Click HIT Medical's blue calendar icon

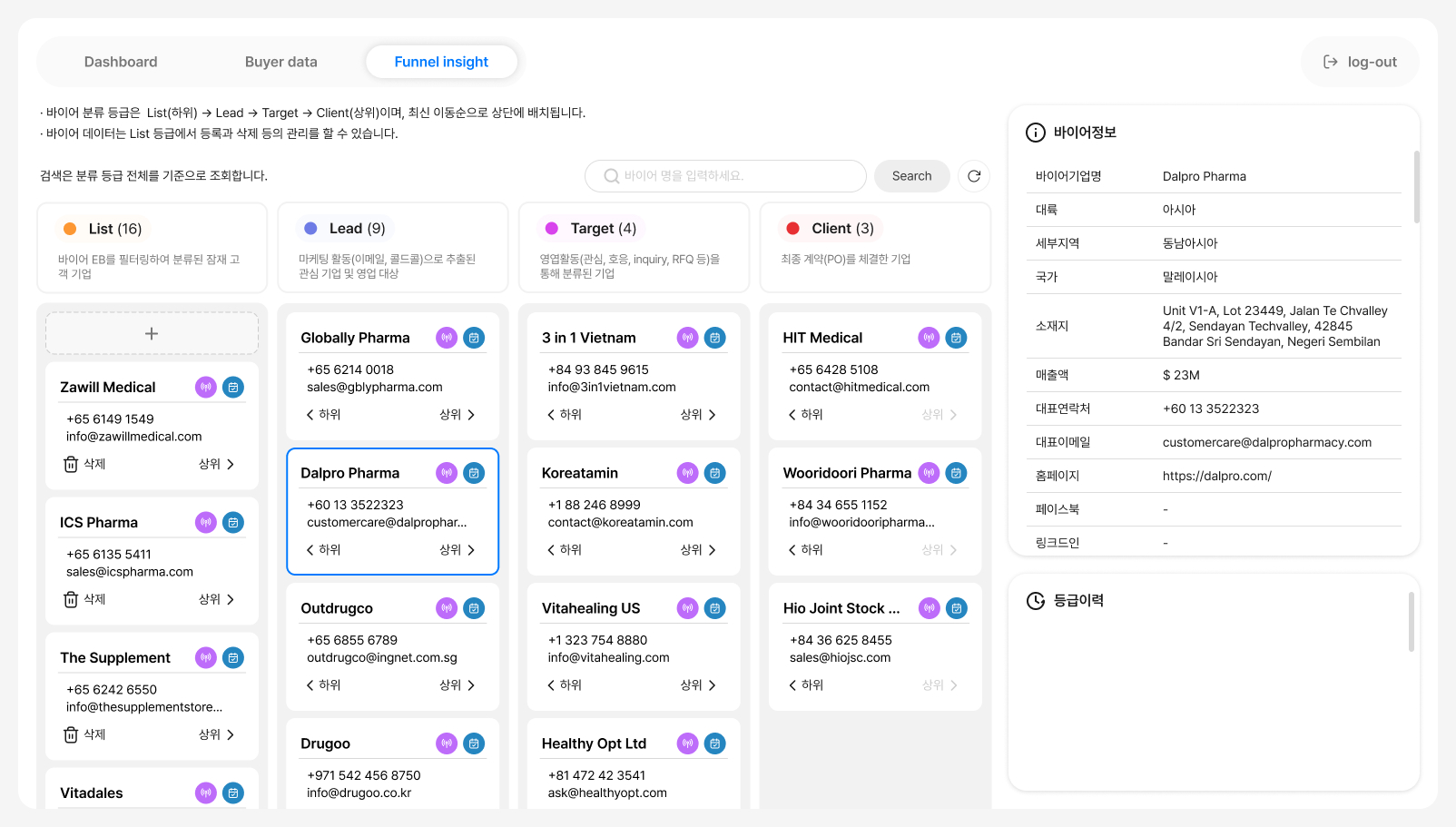pyautogui.click(x=956, y=338)
